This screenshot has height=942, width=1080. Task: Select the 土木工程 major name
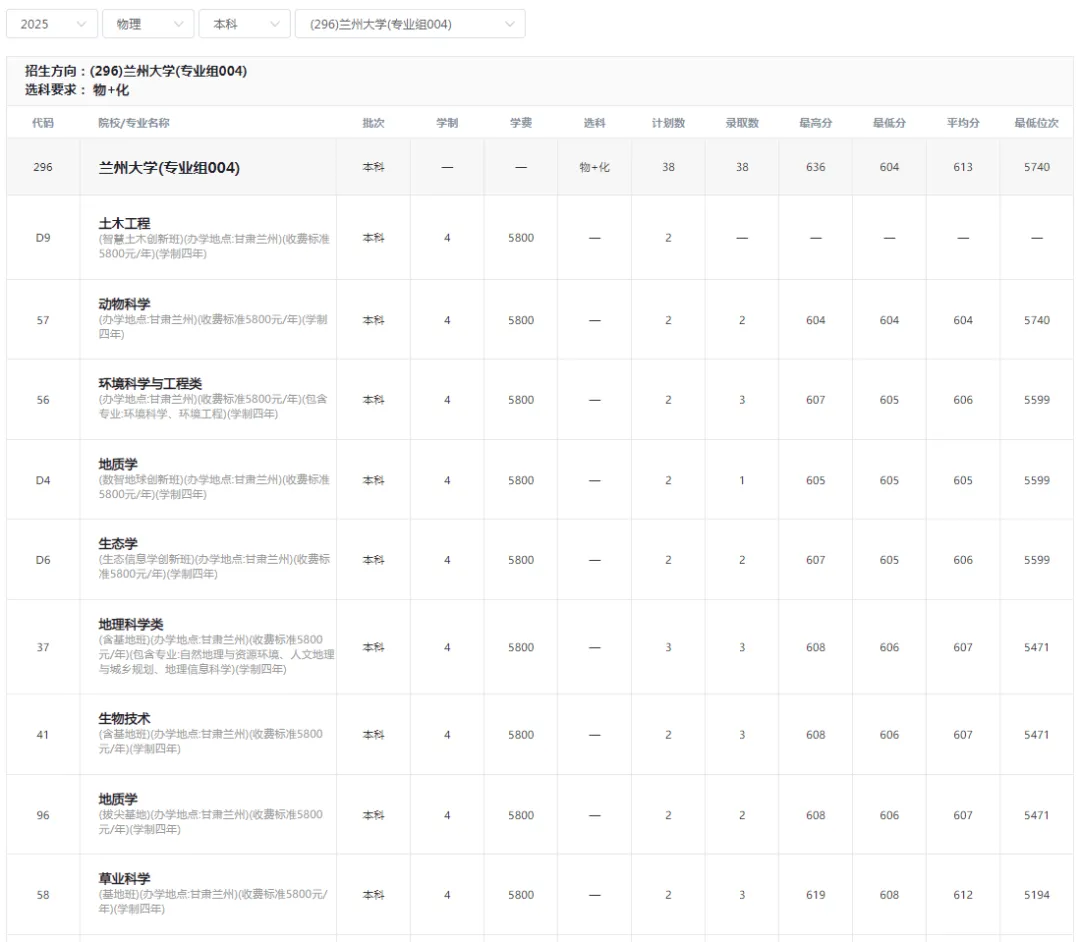(x=124, y=223)
